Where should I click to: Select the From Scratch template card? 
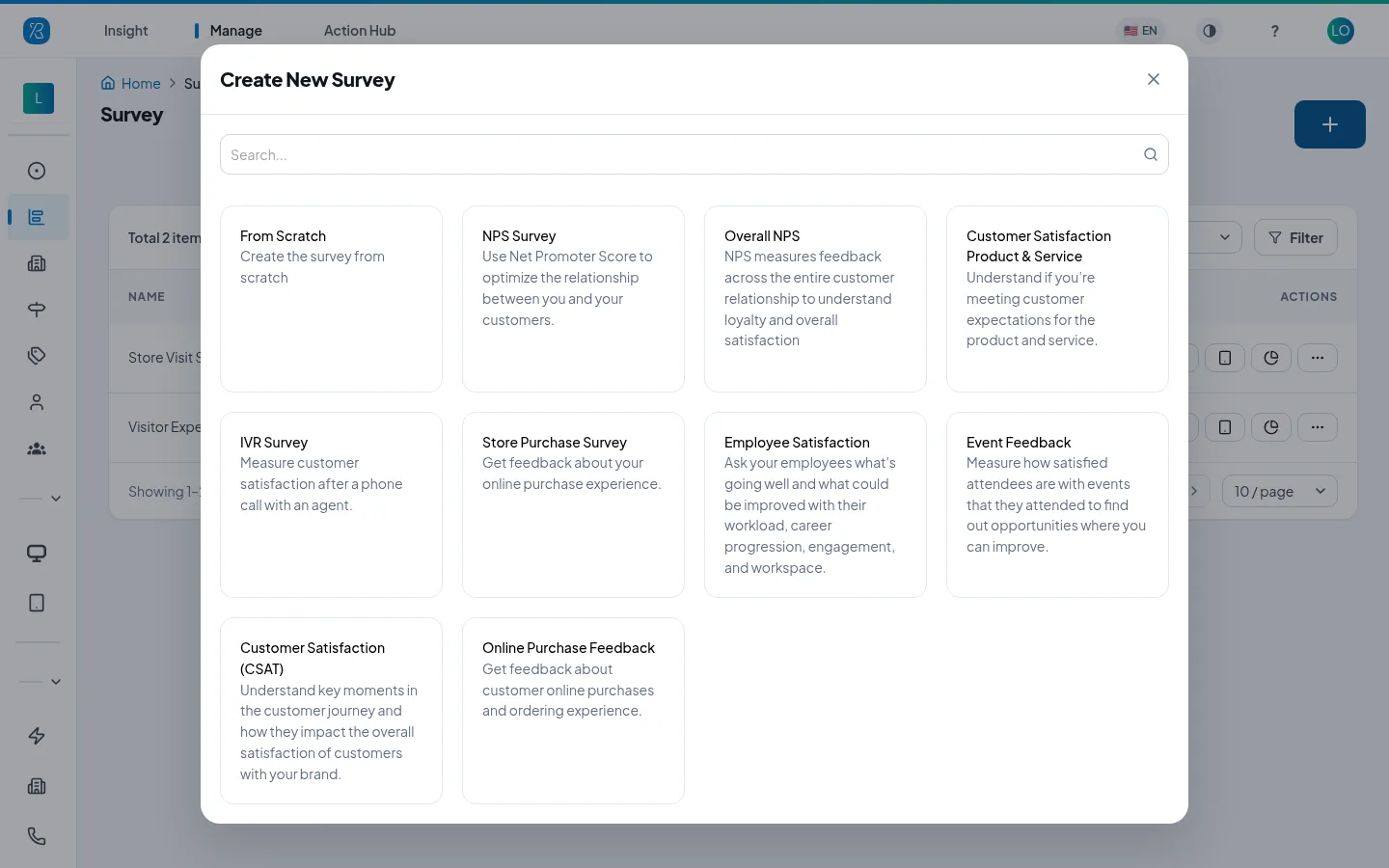click(x=331, y=299)
